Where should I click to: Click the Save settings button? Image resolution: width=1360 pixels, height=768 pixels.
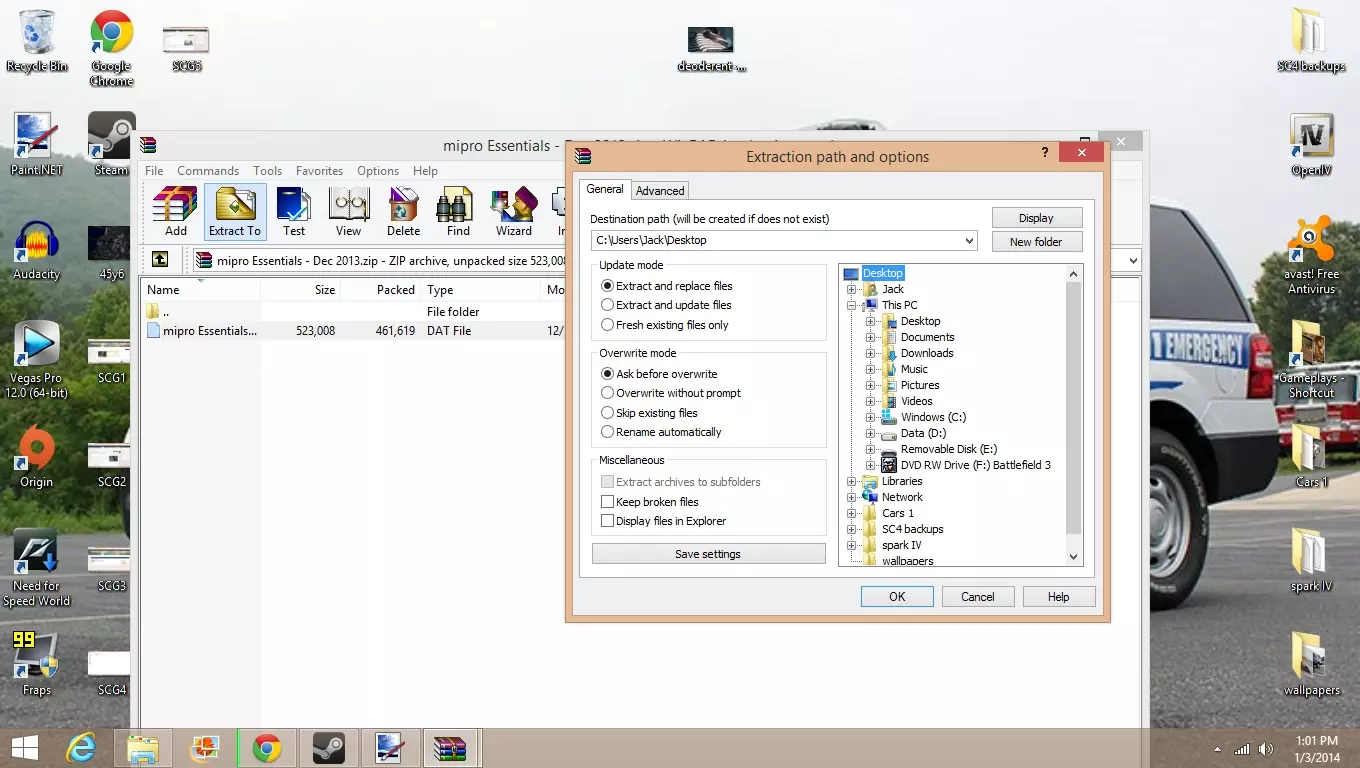(x=708, y=554)
